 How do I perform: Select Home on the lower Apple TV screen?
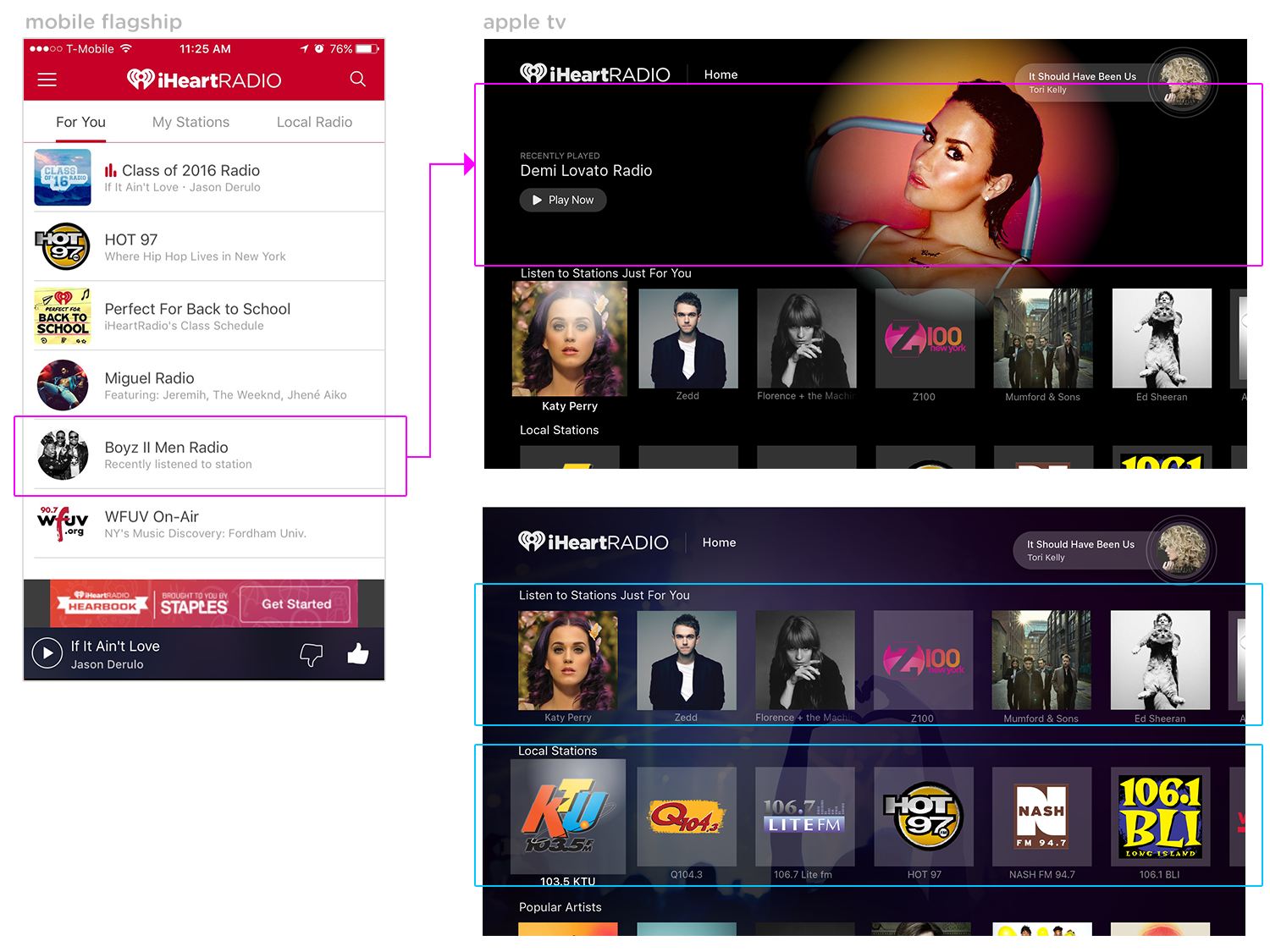(x=719, y=542)
